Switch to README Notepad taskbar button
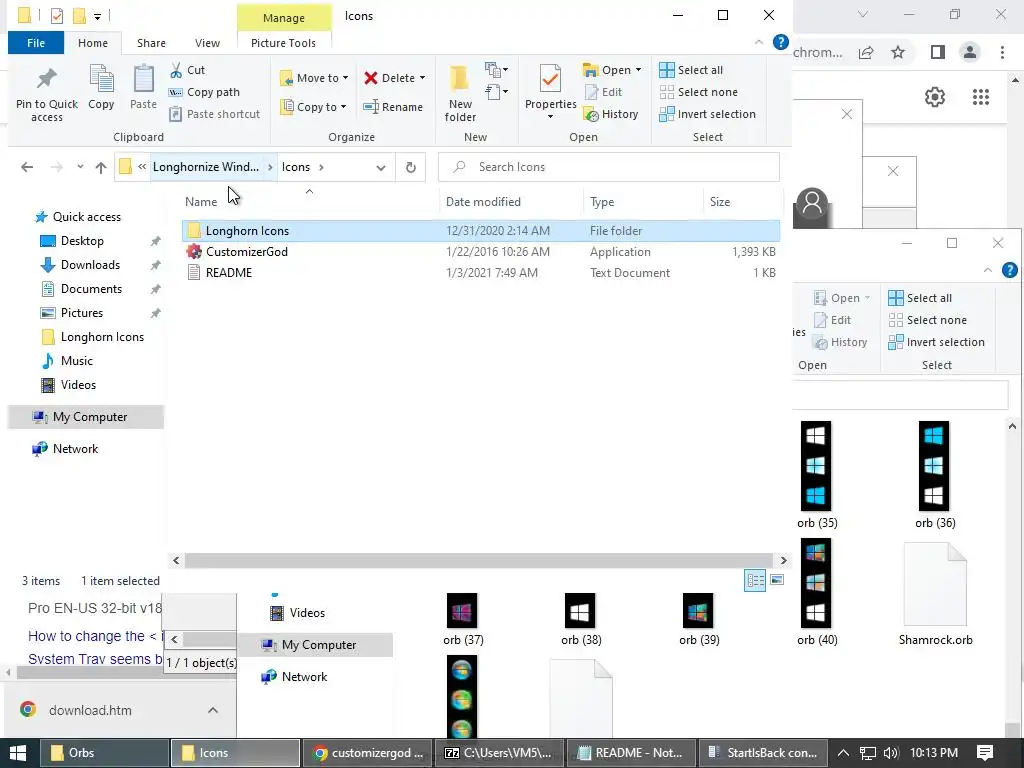The width and height of the screenshot is (1024, 768). point(630,753)
